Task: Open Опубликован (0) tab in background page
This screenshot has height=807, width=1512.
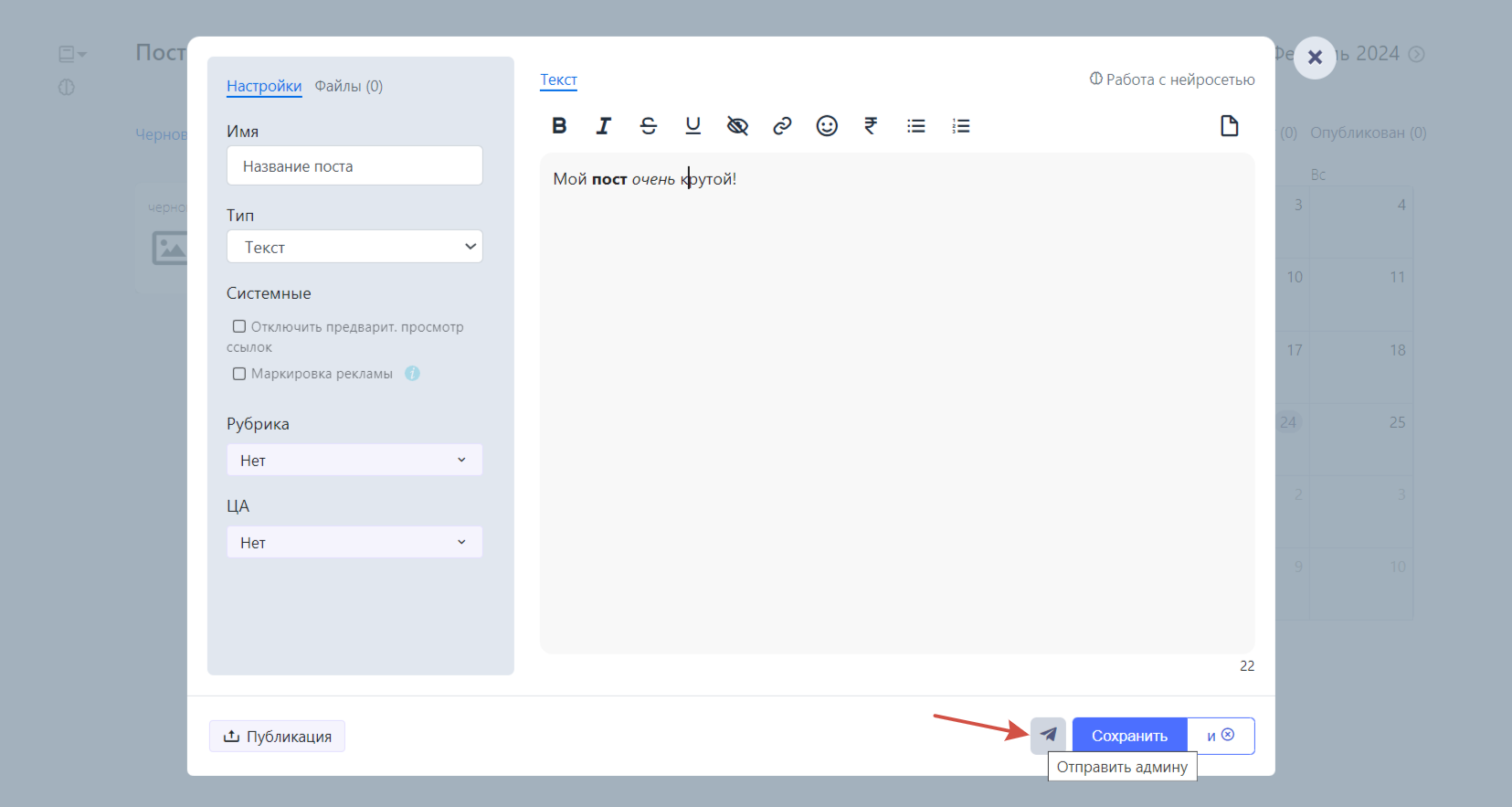Action: pos(1368,133)
